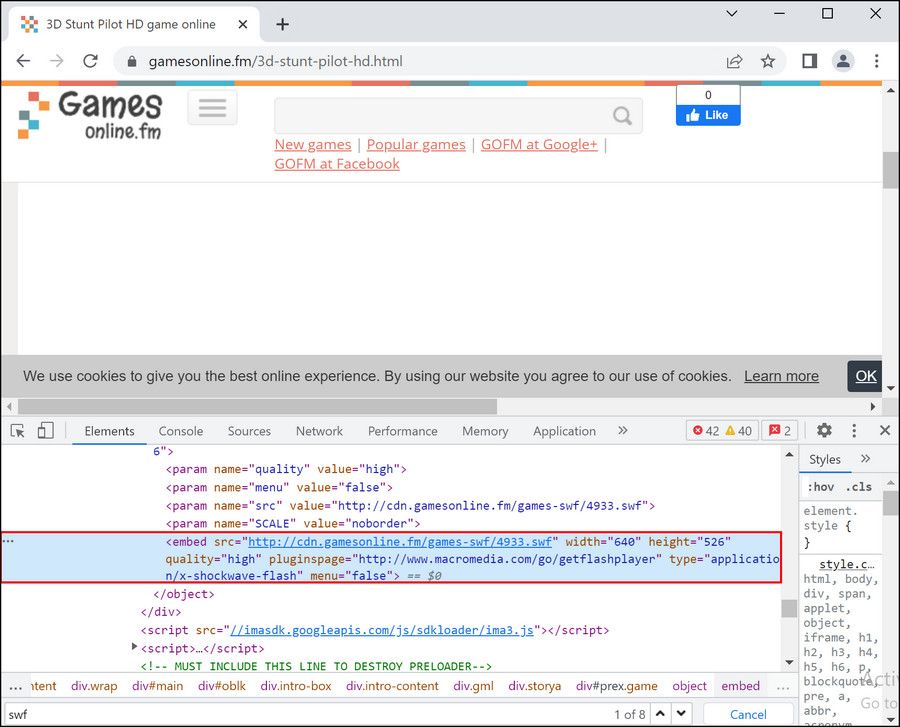This screenshot has width=900, height=727.
Task: Toggle the device toolbar emulation
Action: click(x=45, y=431)
